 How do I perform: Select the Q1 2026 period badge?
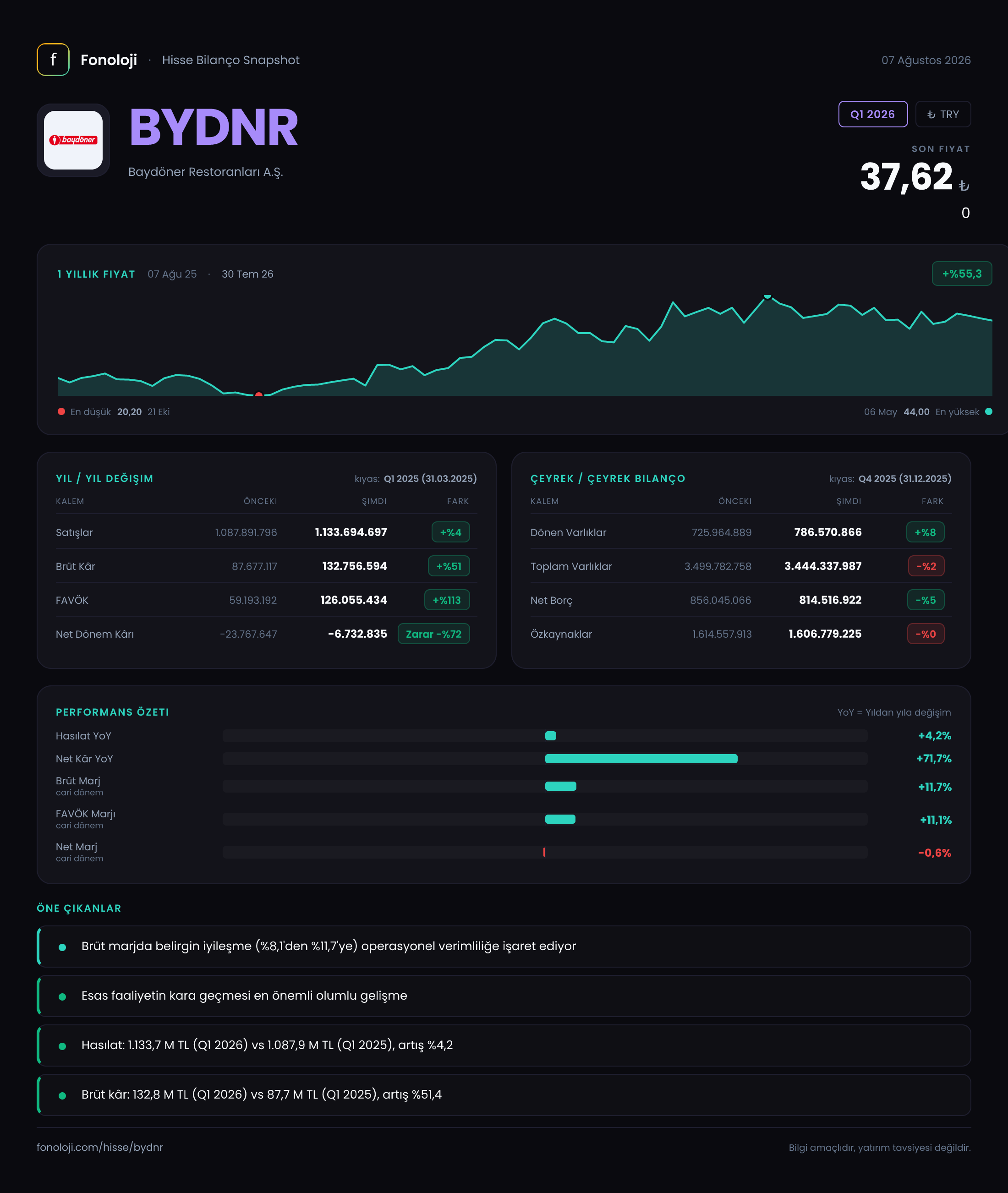pos(872,114)
